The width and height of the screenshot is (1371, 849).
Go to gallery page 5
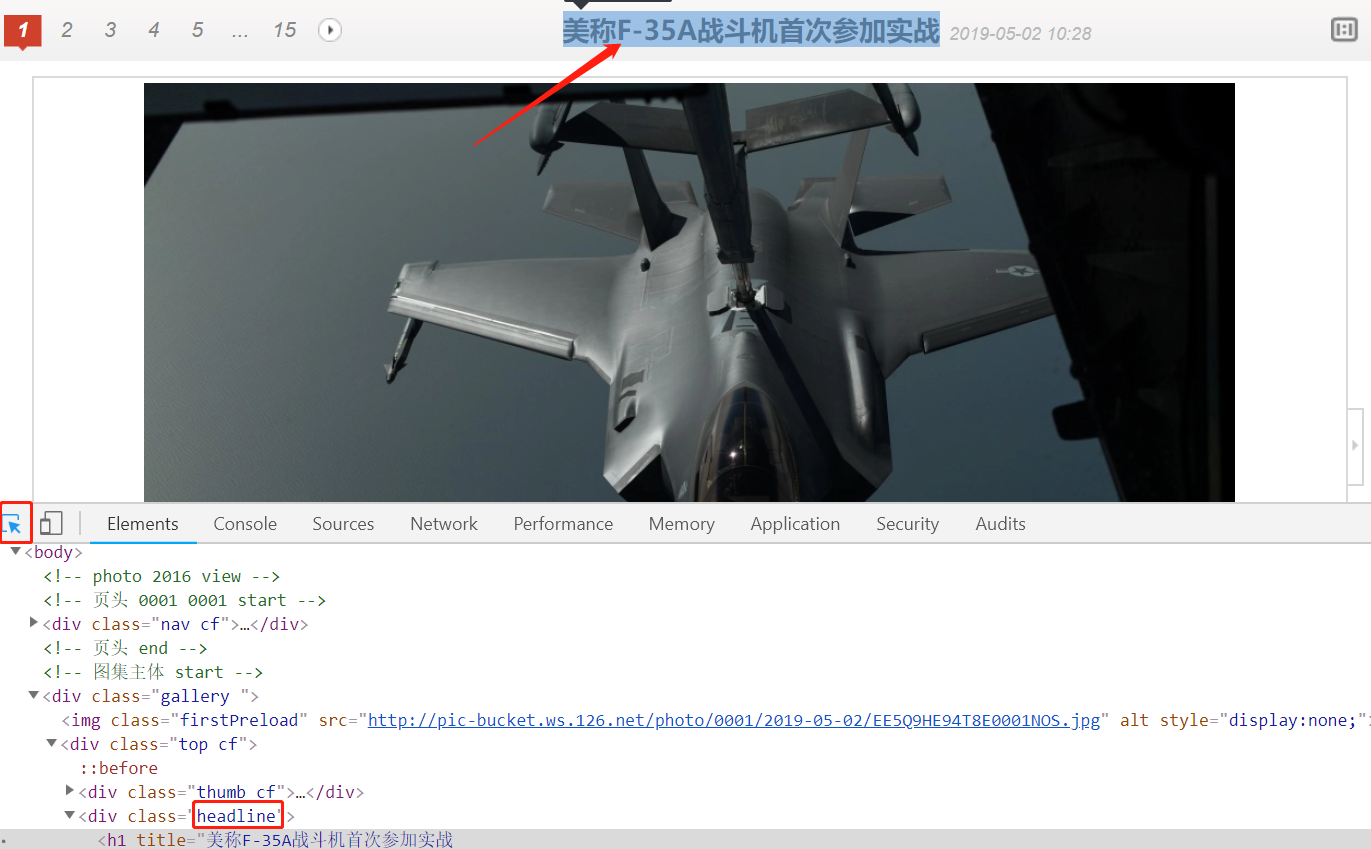[x=198, y=30]
